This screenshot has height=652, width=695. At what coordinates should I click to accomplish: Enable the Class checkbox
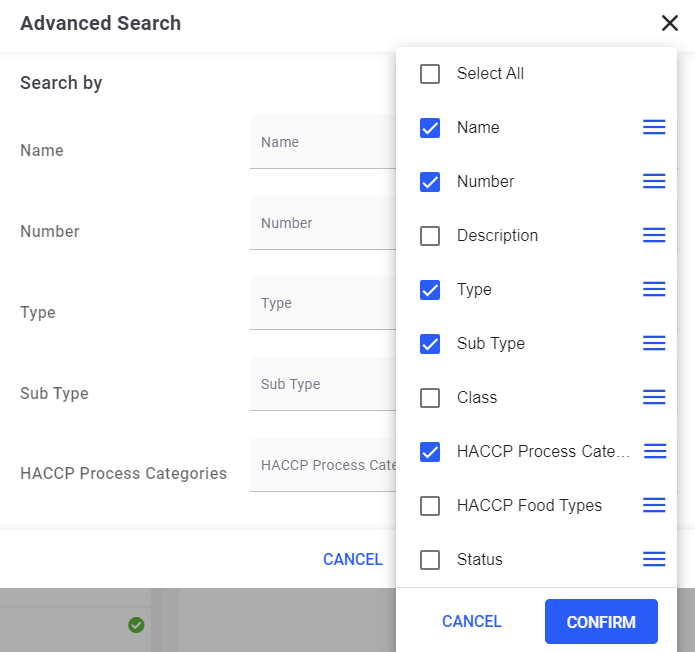pos(429,398)
